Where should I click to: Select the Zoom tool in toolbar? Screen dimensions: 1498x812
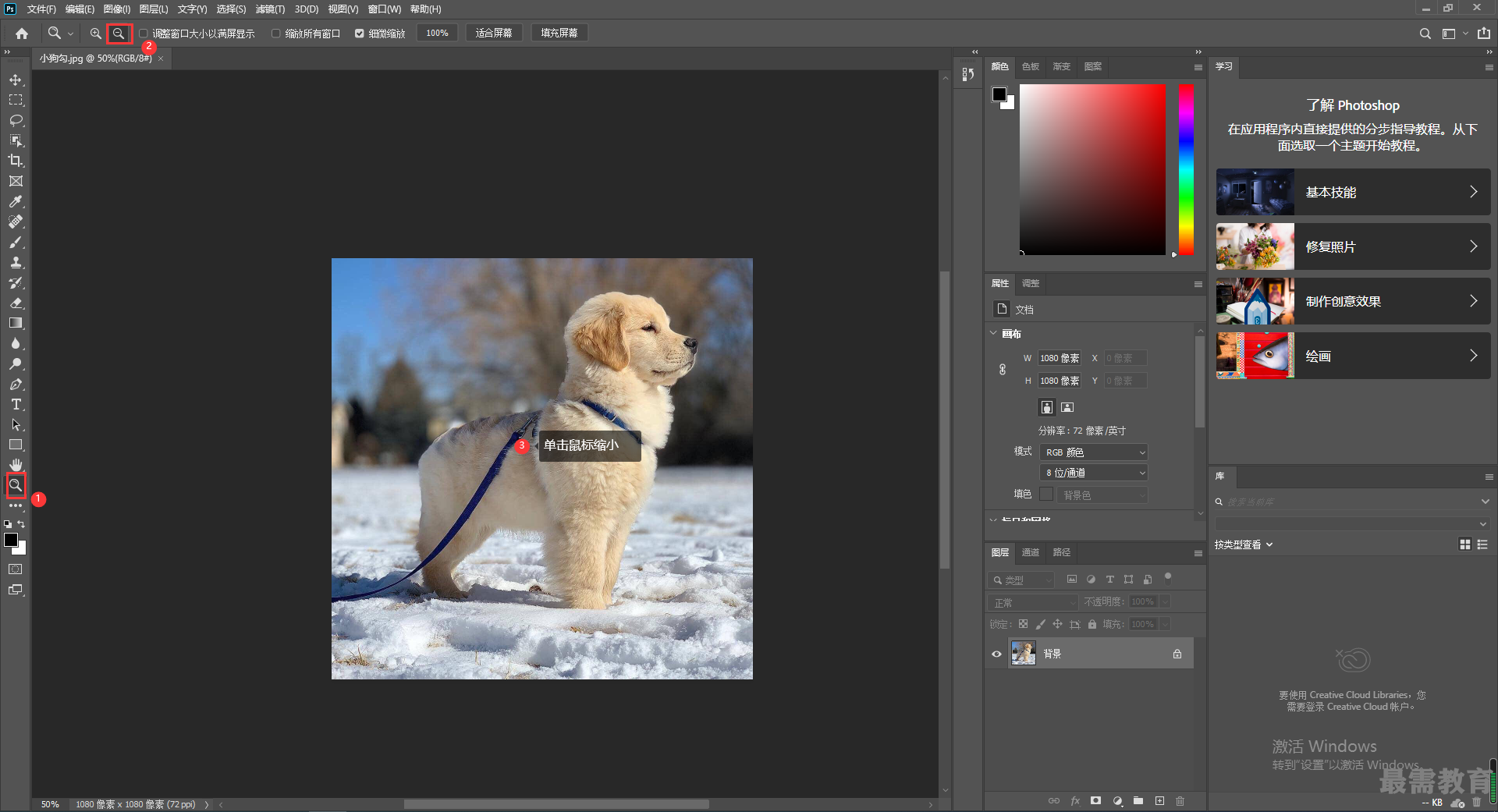point(16,485)
